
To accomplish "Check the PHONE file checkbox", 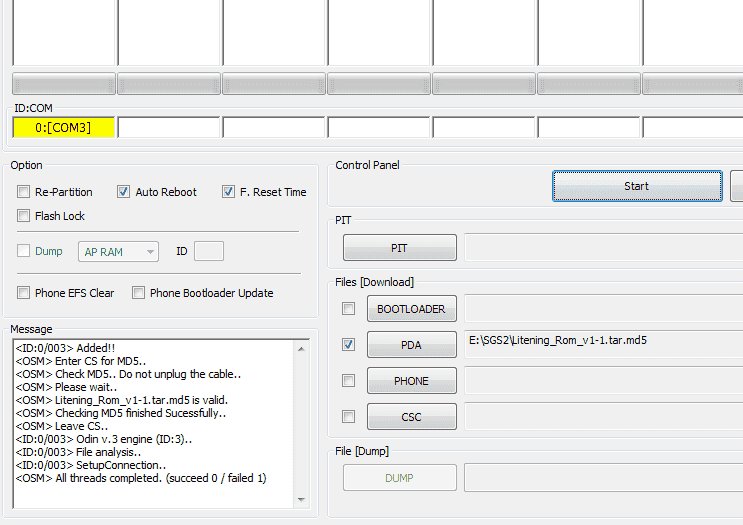I will [x=348, y=380].
